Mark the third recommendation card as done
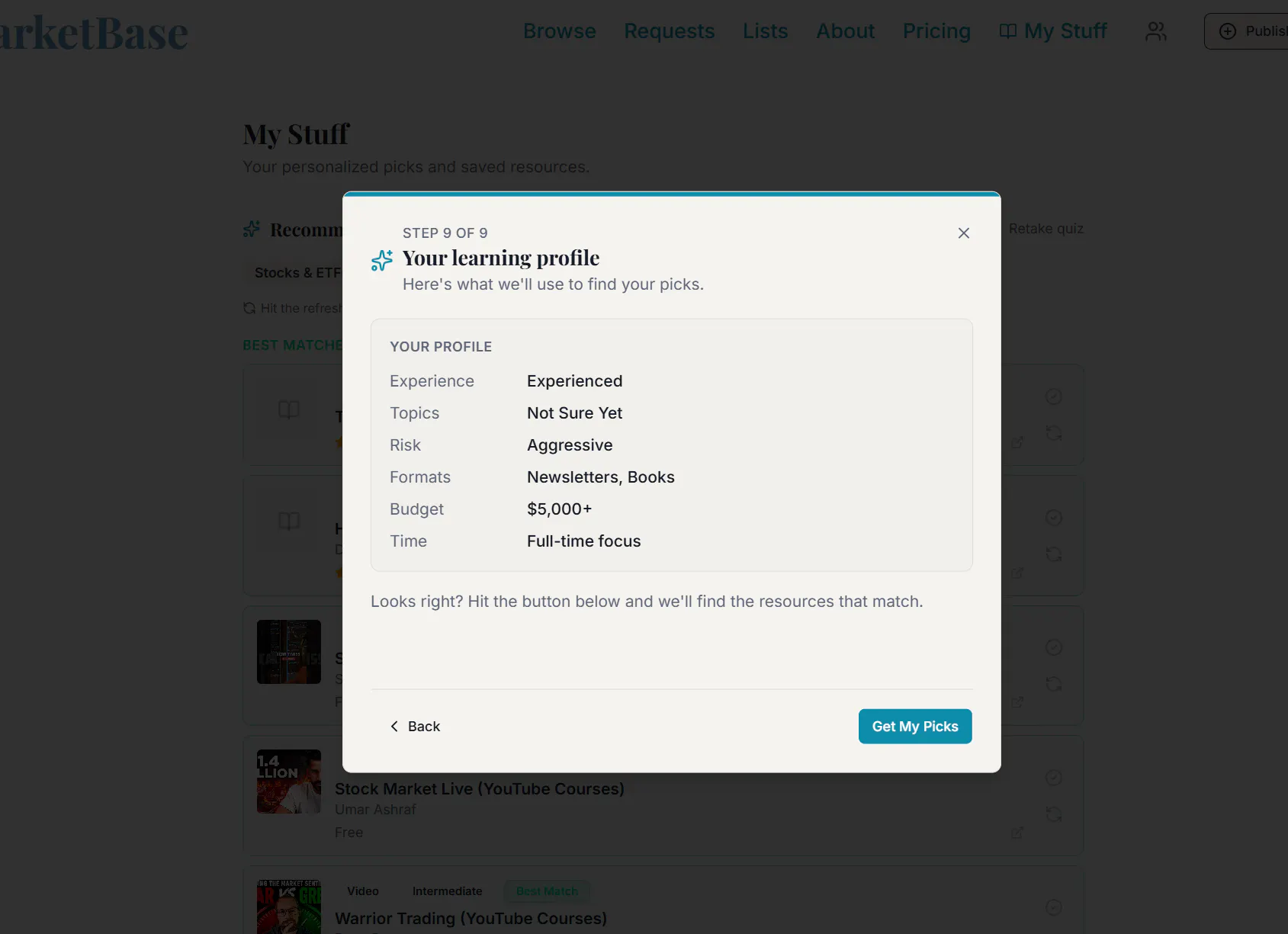The image size is (1288, 934). [x=1054, y=647]
